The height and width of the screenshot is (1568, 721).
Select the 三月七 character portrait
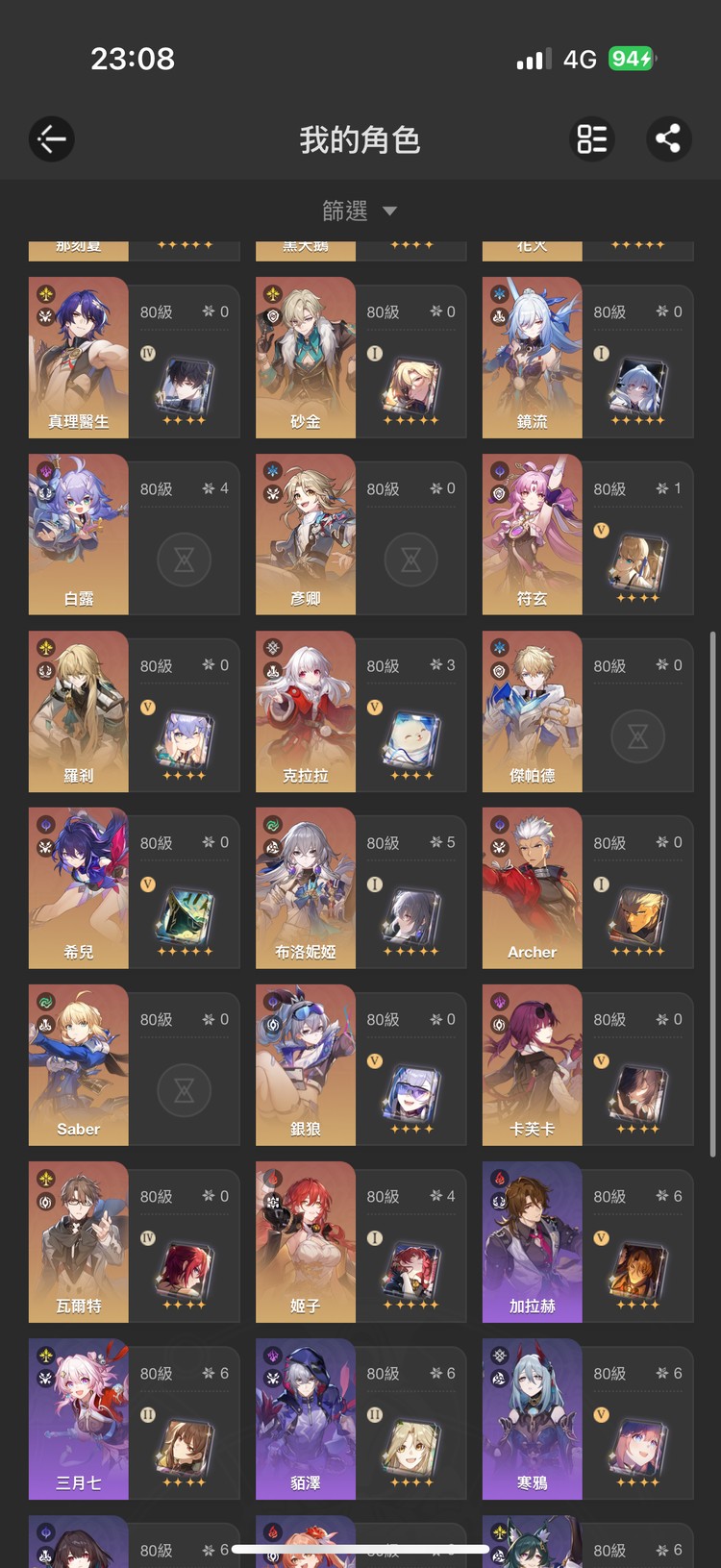[79, 1419]
